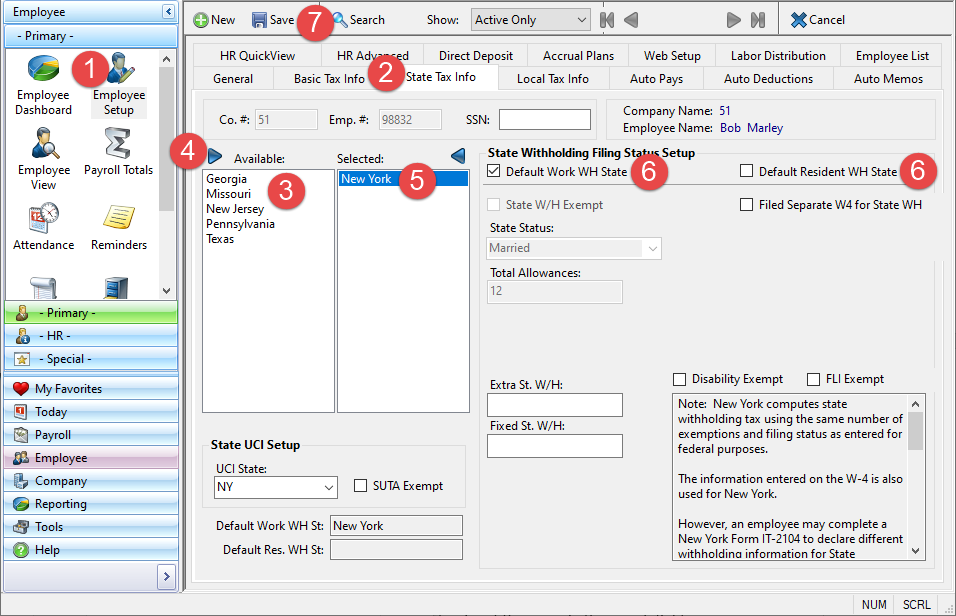Open the Employee Setup icon

pos(119,85)
